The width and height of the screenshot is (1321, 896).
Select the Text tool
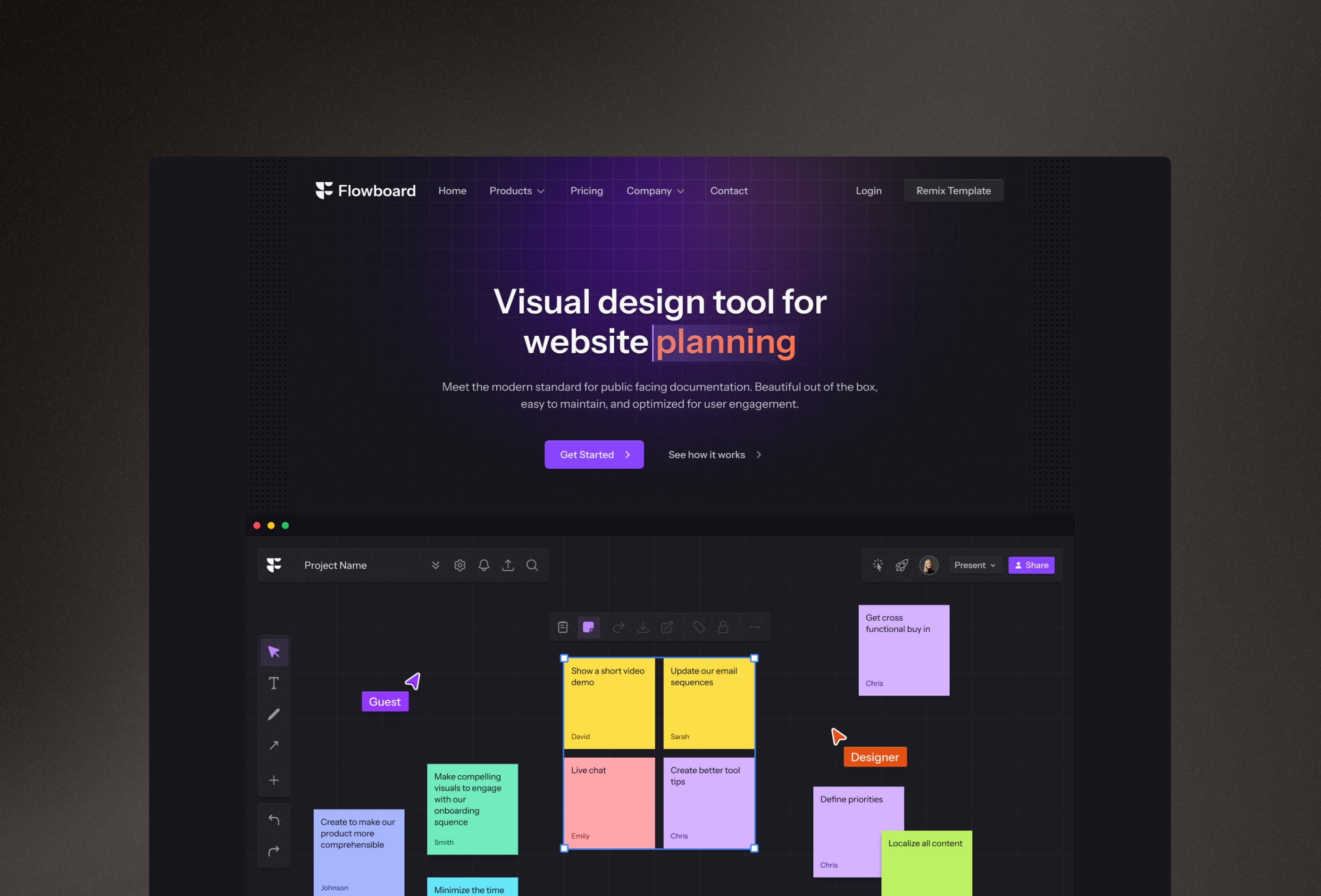pyautogui.click(x=274, y=683)
